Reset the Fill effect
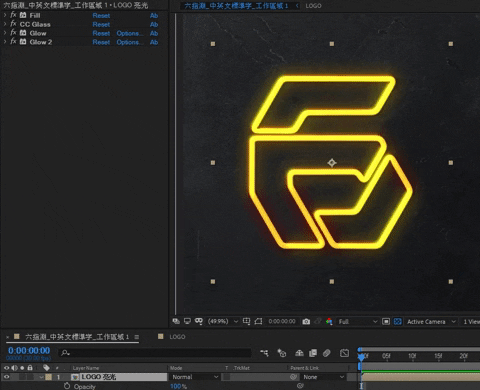This screenshot has width=480, height=390. point(101,16)
